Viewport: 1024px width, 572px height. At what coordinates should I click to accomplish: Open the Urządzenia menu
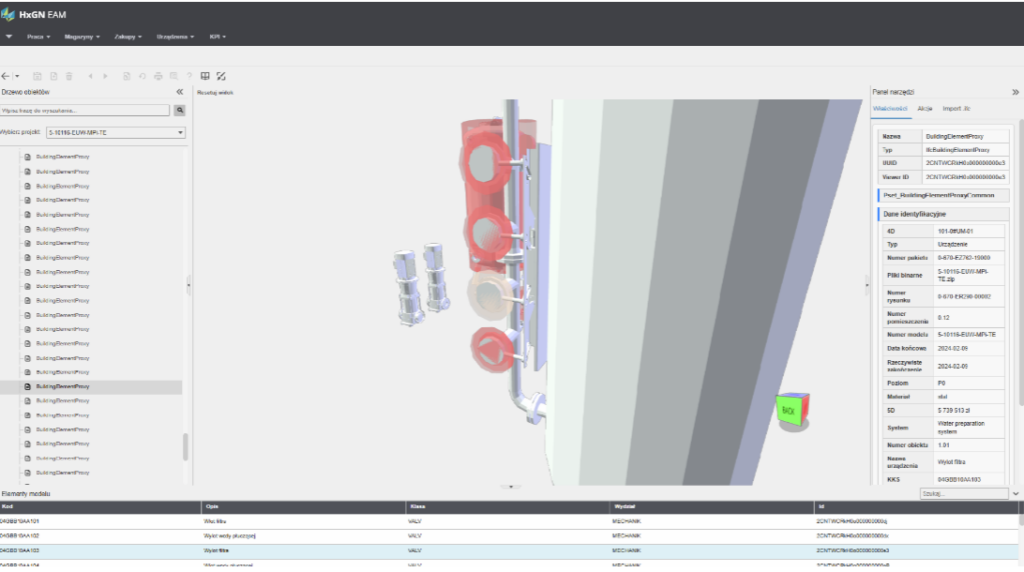175,37
